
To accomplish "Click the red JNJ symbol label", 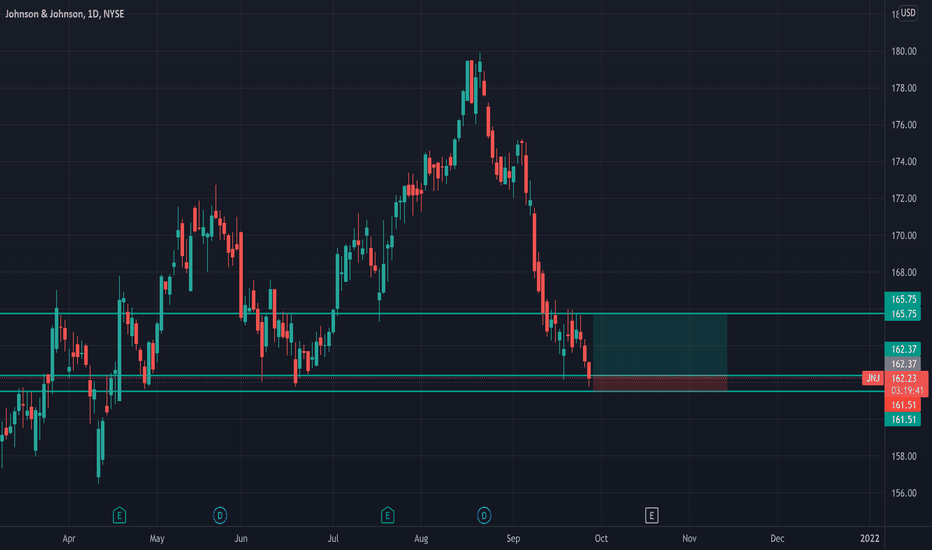I will (873, 378).
